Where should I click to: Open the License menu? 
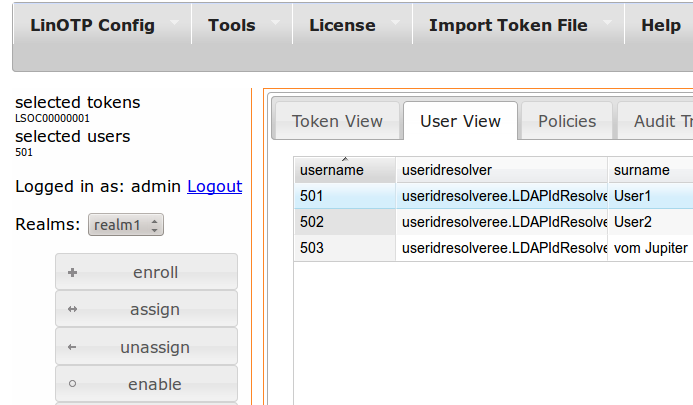point(342,26)
